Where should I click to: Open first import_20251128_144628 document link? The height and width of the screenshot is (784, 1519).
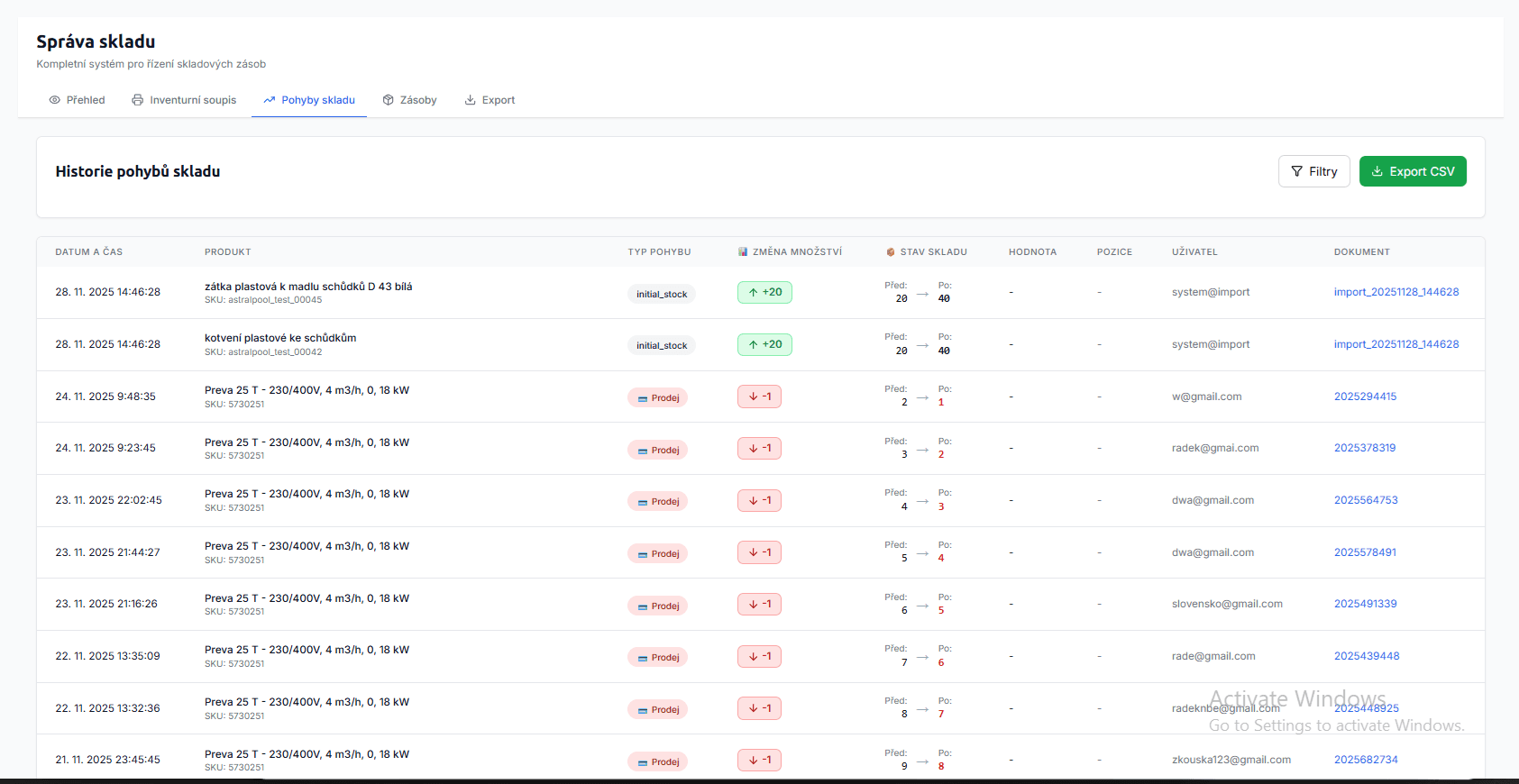pyautogui.click(x=1395, y=292)
